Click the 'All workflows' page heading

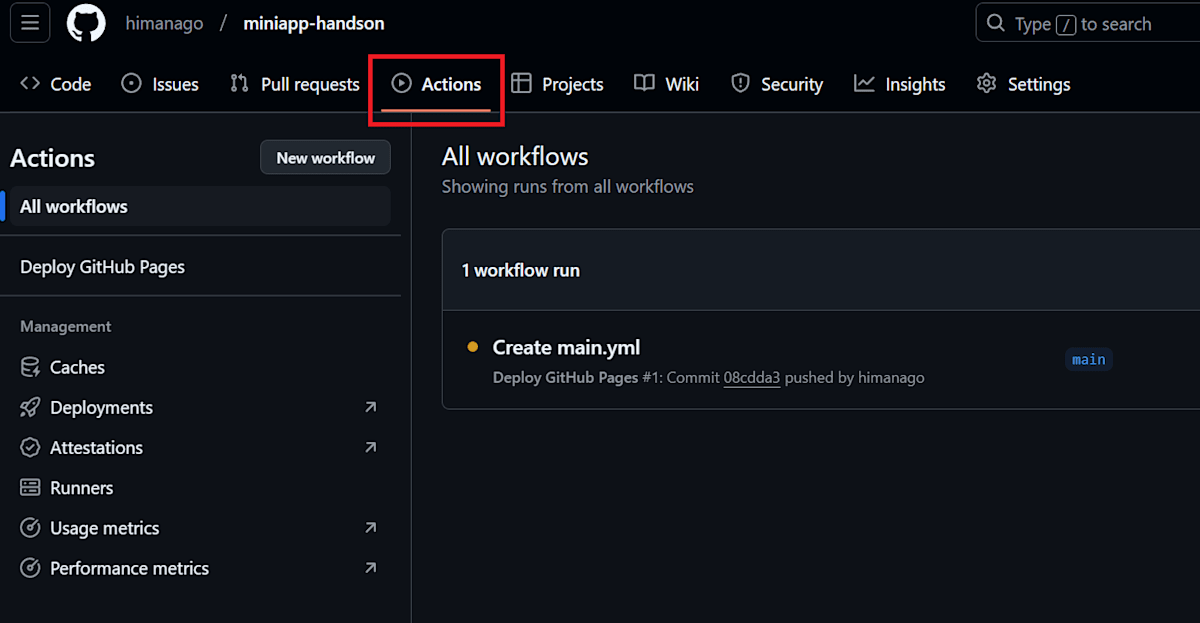point(515,156)
